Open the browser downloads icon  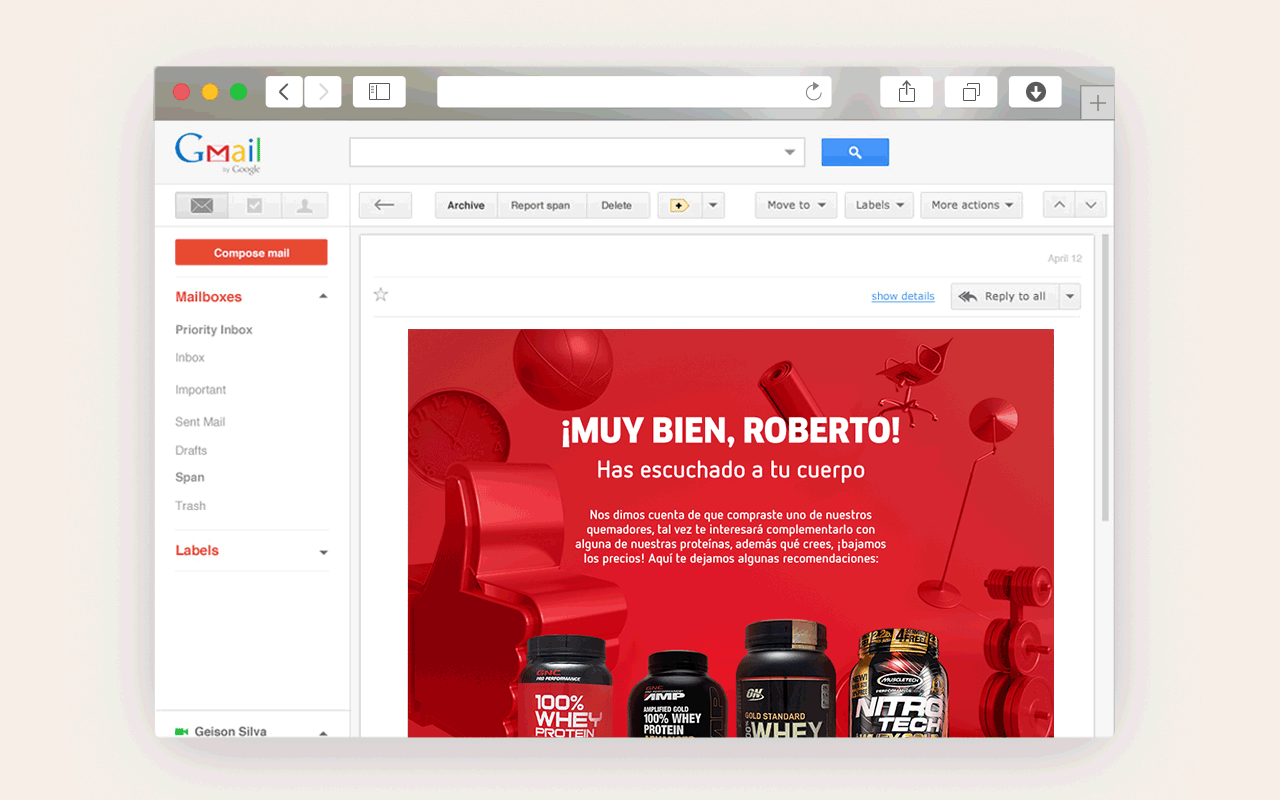(x=1035, y=92)
